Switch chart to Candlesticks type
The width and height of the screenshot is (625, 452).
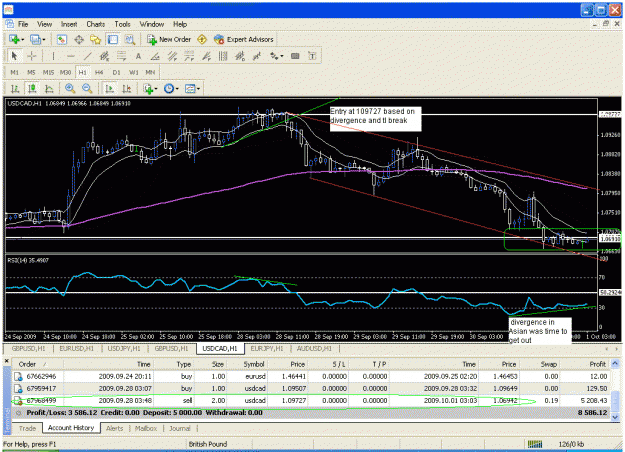tap(32, 88)
